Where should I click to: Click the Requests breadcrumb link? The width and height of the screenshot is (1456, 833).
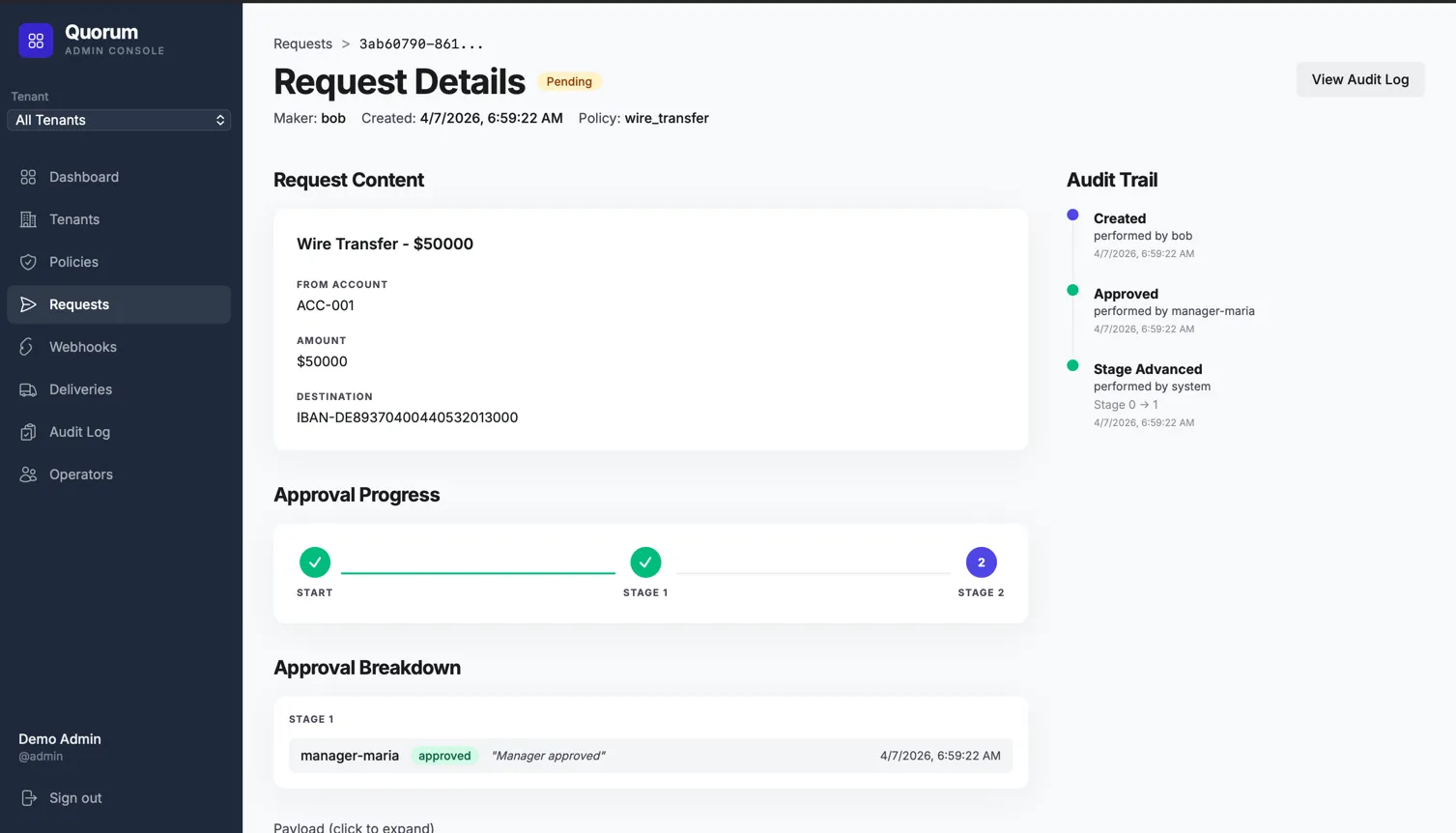pos(302,43)
